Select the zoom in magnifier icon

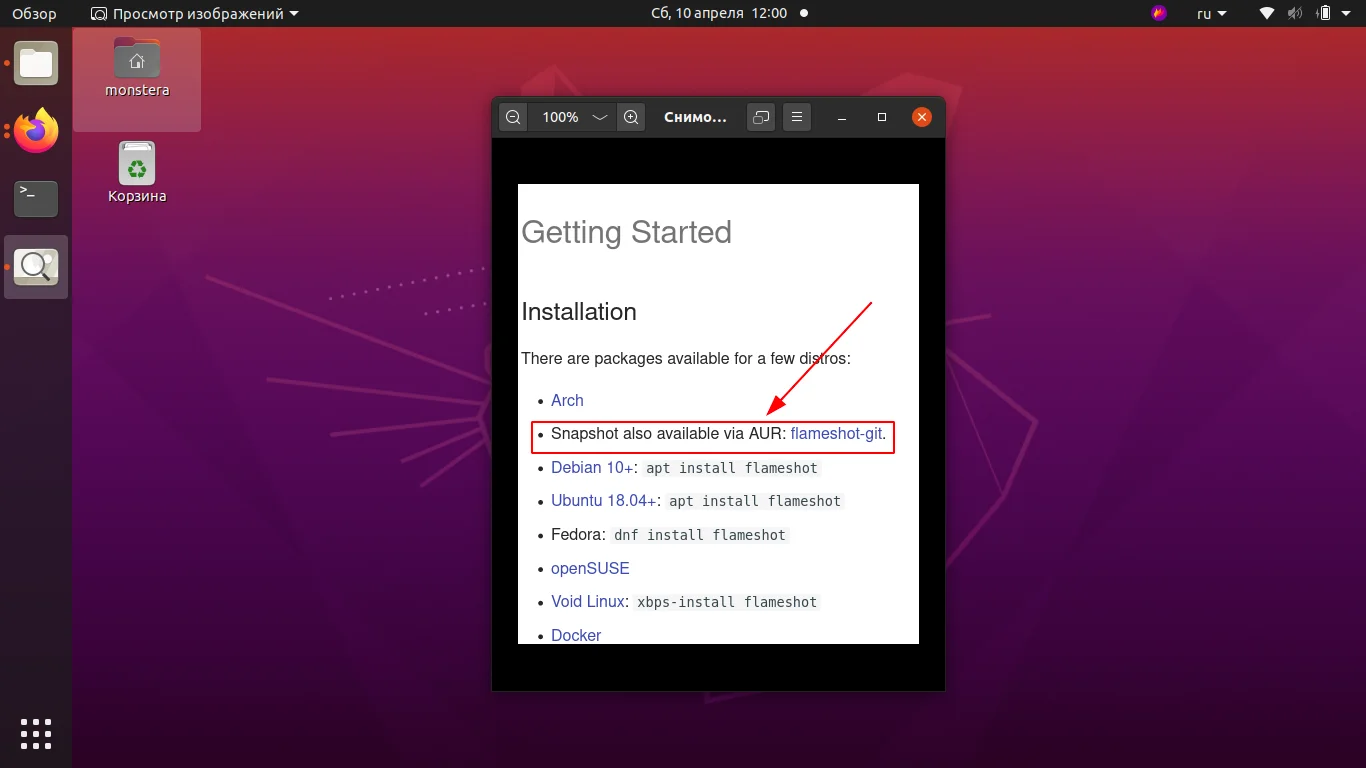click(631, 117)
